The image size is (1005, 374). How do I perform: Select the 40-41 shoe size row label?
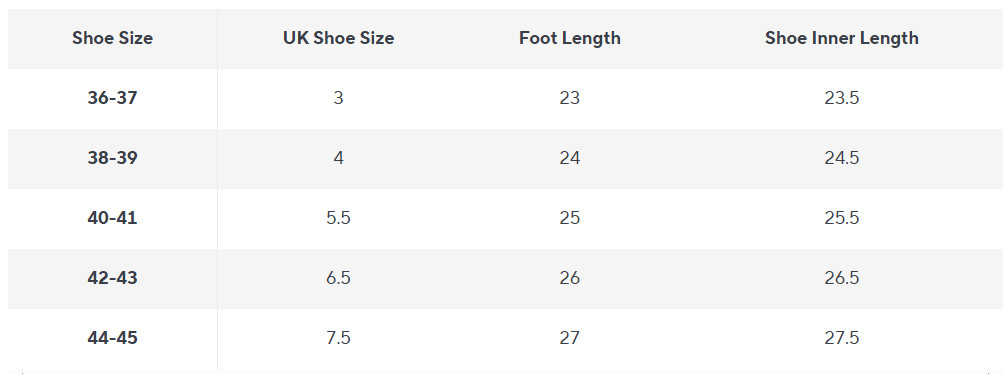tap(112, 218)
